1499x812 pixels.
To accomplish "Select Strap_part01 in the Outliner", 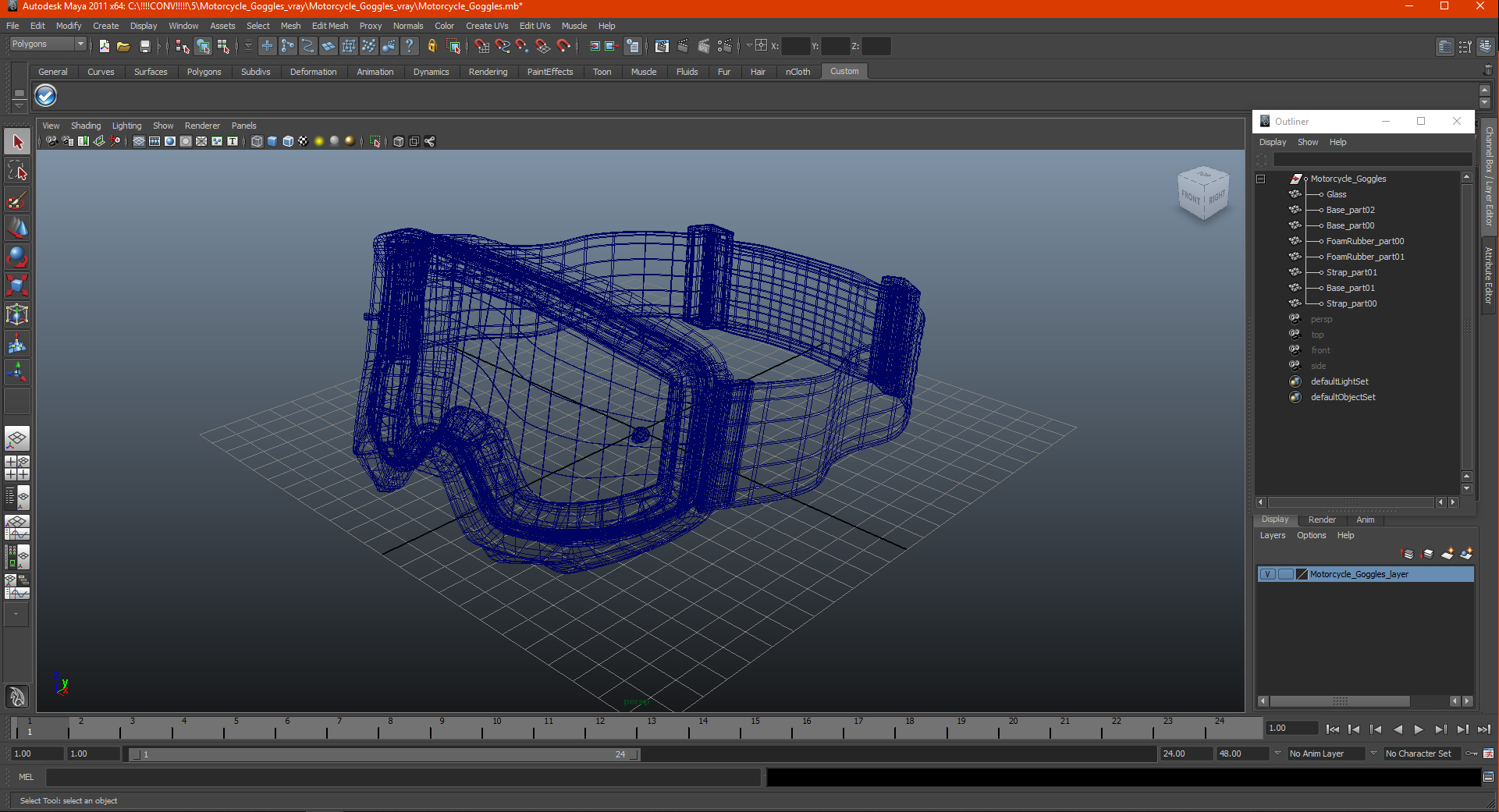I will pyautogui.click(x=1352, y=272).
